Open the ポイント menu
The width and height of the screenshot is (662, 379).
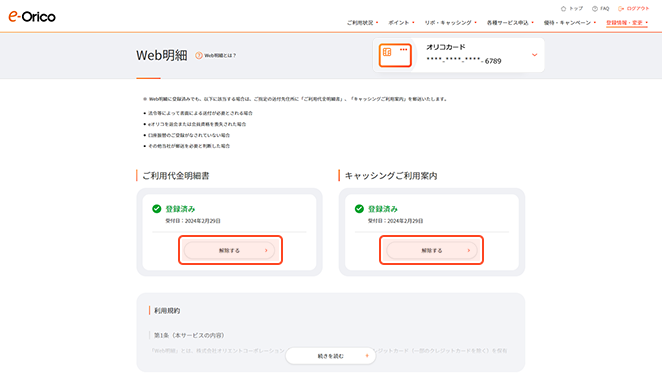401,23
